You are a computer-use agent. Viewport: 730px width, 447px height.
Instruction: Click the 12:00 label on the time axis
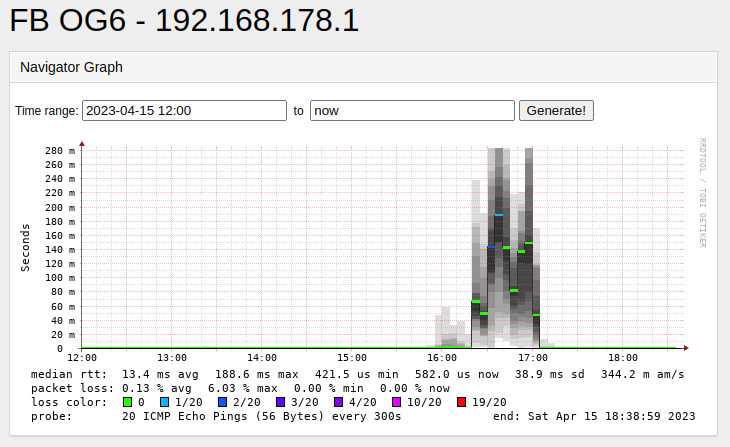click(81, 357)
